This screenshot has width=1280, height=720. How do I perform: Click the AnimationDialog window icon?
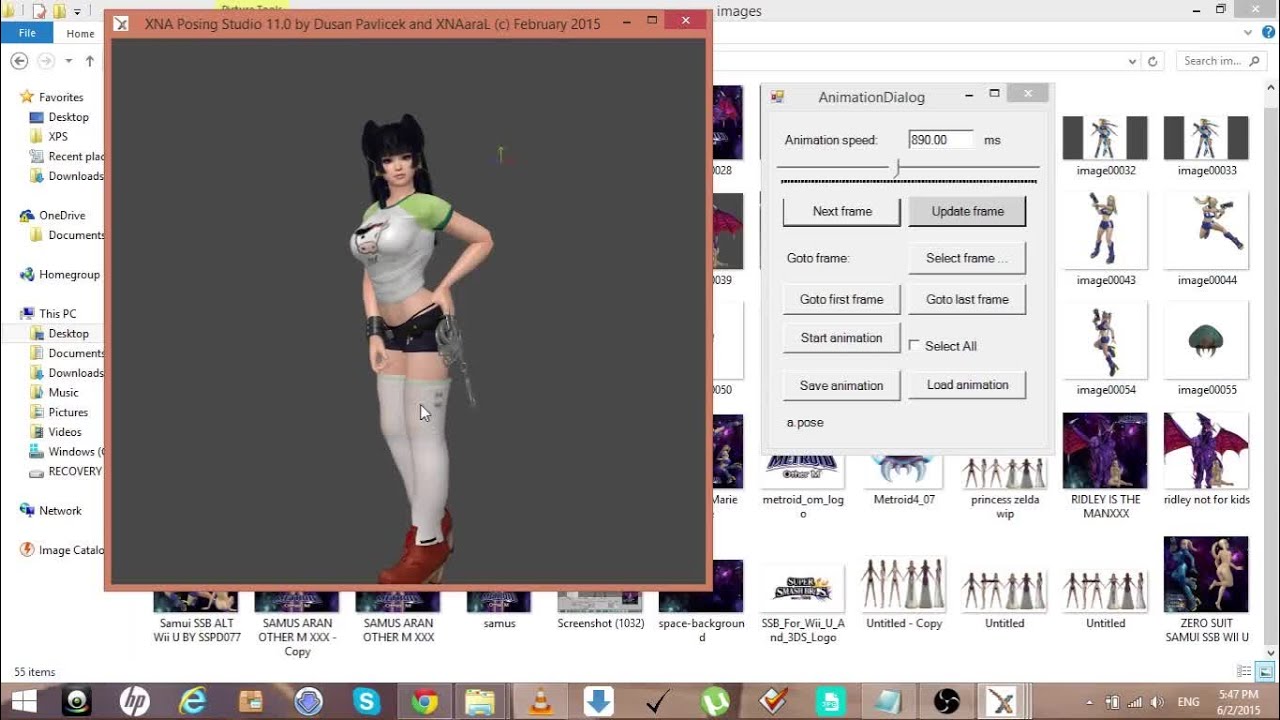[777, 97]
